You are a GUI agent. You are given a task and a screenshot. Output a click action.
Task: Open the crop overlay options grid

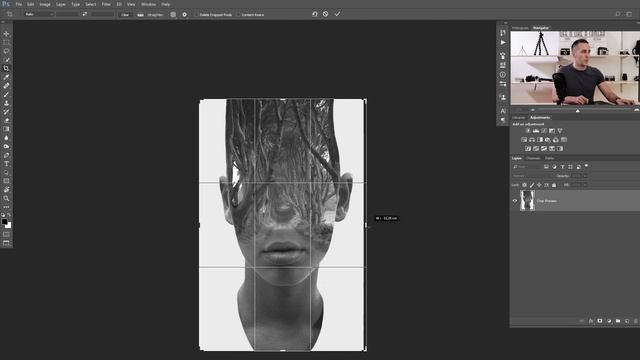173,15
